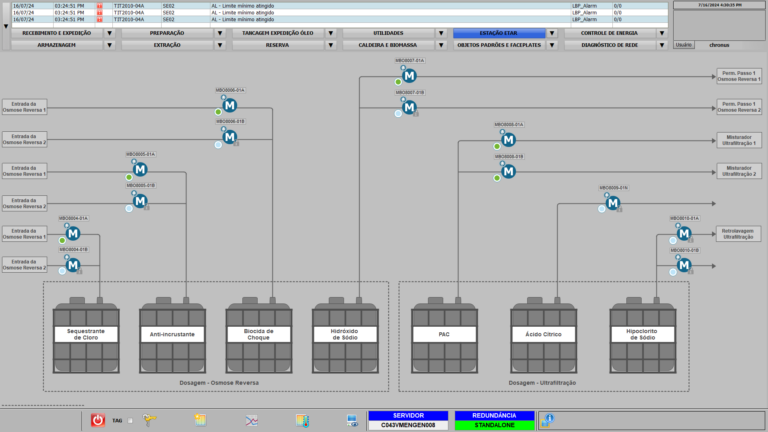Click green status indicator of MBO8004-01A

(62, 240)
